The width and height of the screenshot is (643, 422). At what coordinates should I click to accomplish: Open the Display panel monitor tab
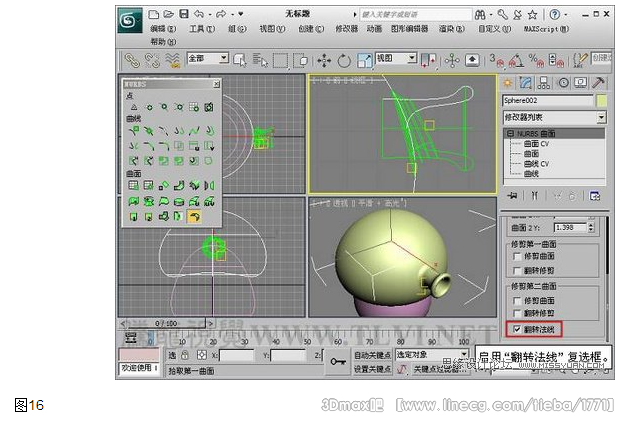pyautogui.click(x=580, y=83)
